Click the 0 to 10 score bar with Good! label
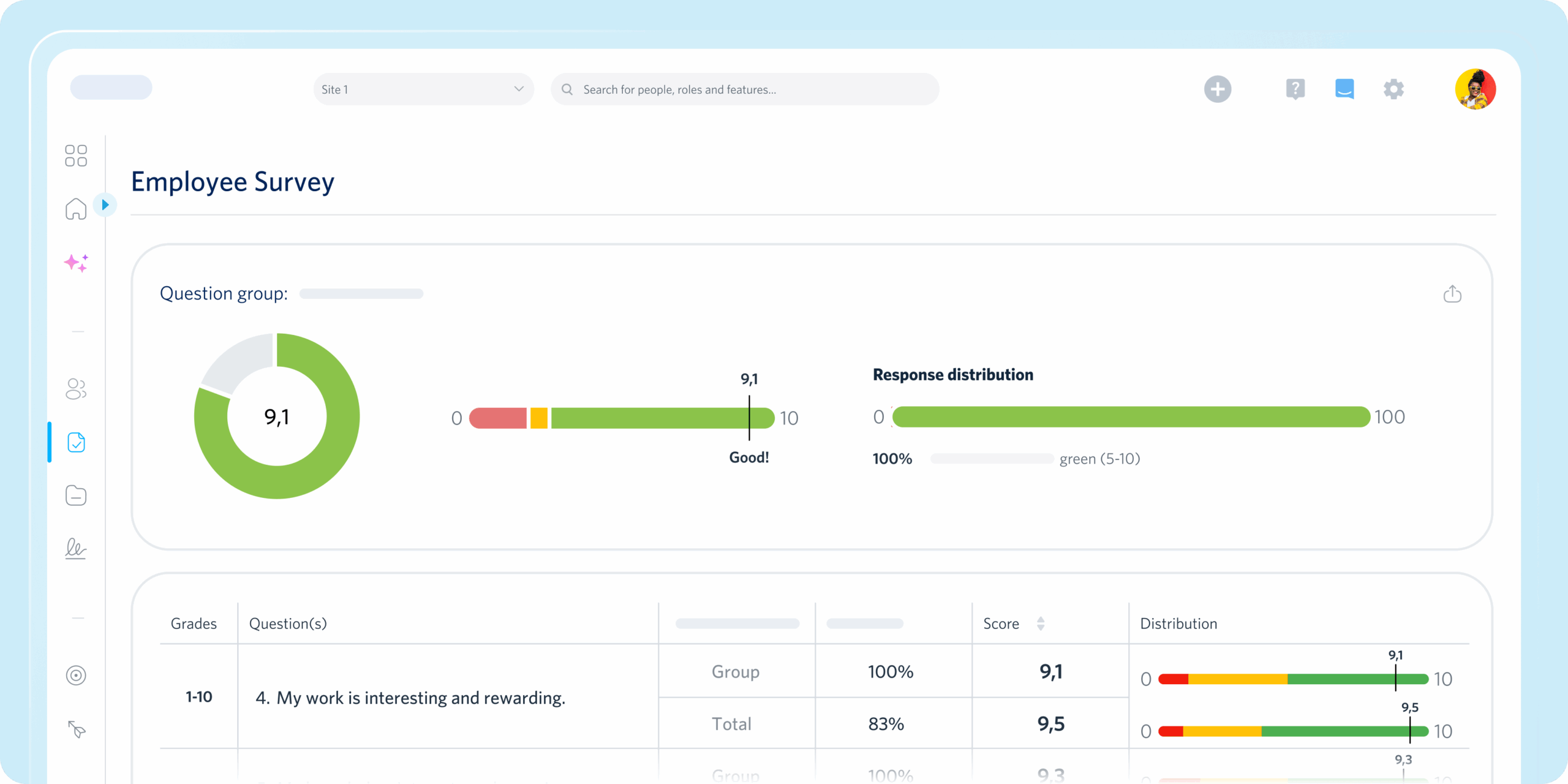Screen dimensions: 1568x784 click(621, 418)
